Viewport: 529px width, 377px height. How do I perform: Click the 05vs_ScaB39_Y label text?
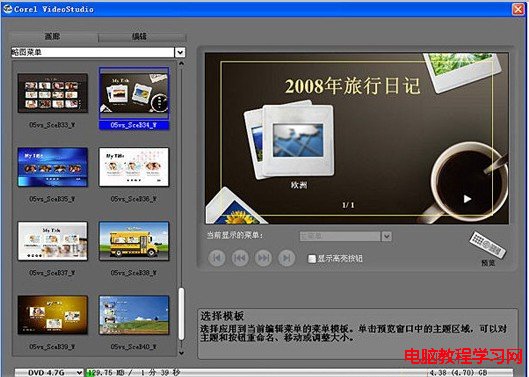tap(52, 347)
